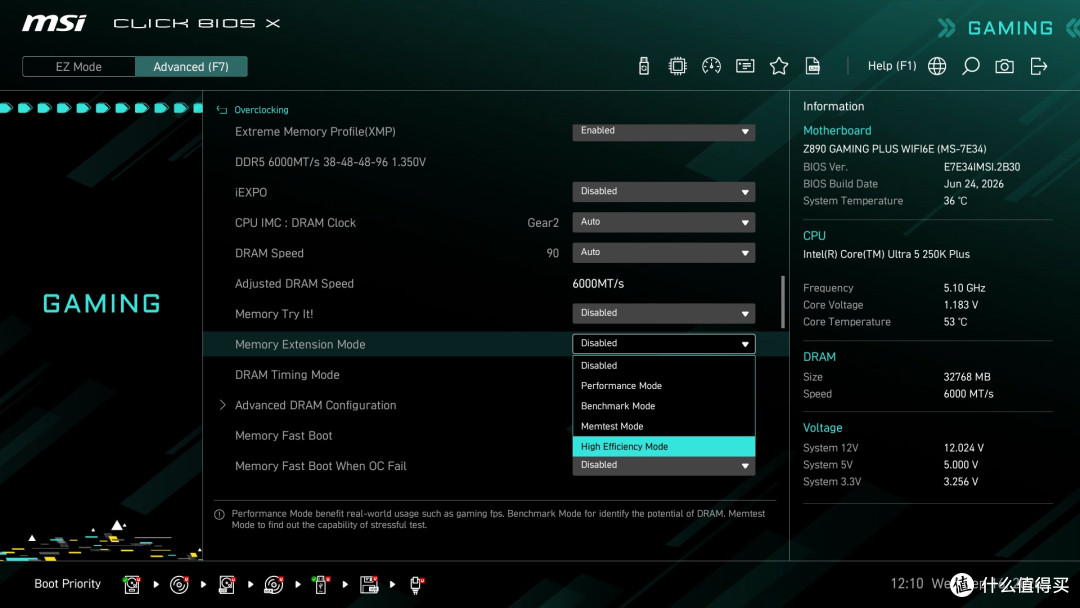Select the green-checked hard disk boot device
This screenshot has width=1080, height=608.
(x=132, y=585)
